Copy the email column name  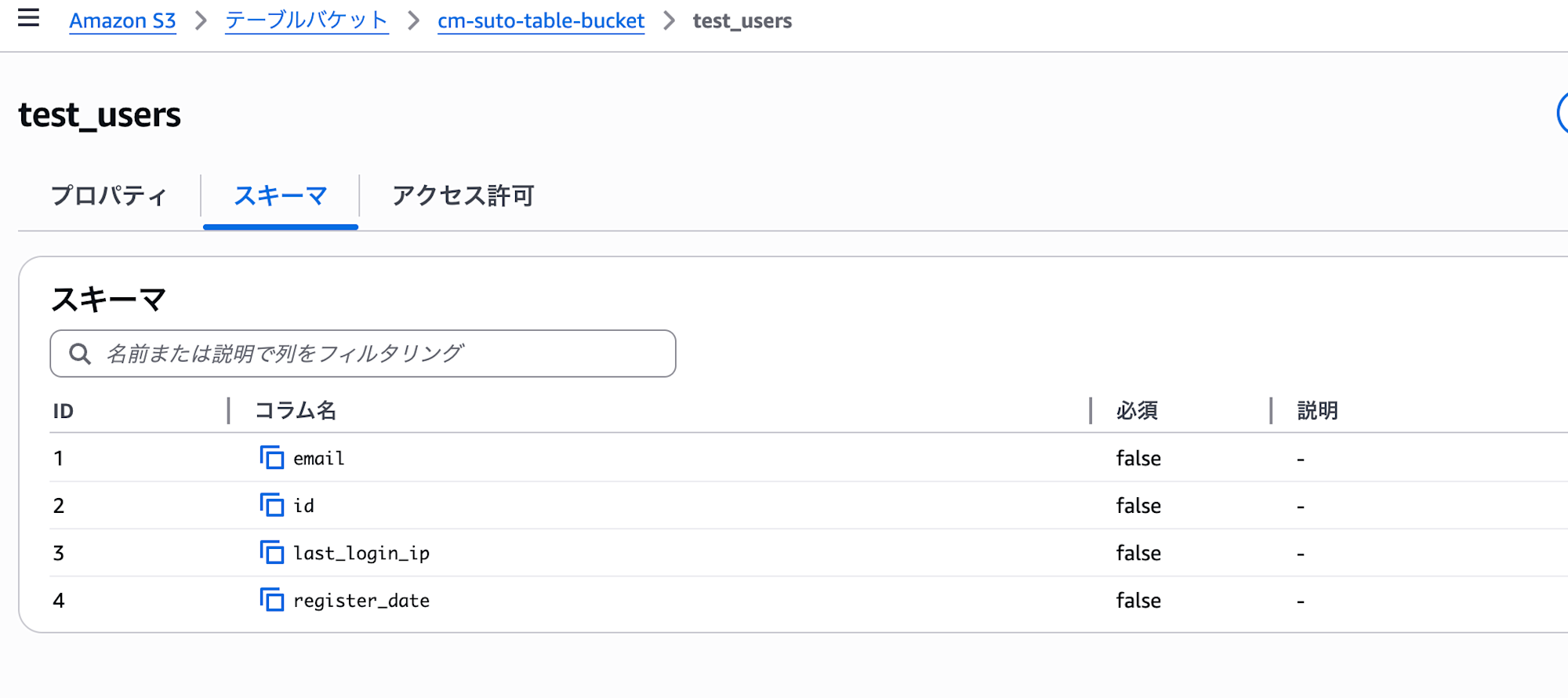[x=271, y=457]
